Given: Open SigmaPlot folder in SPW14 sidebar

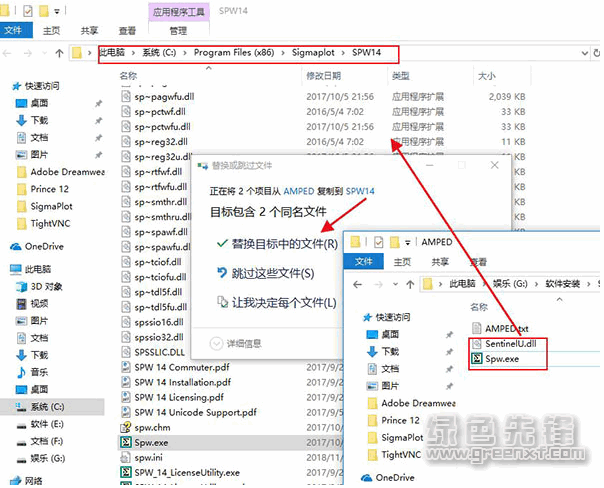Looking at the screenshot, I should [x=52, y=206].
